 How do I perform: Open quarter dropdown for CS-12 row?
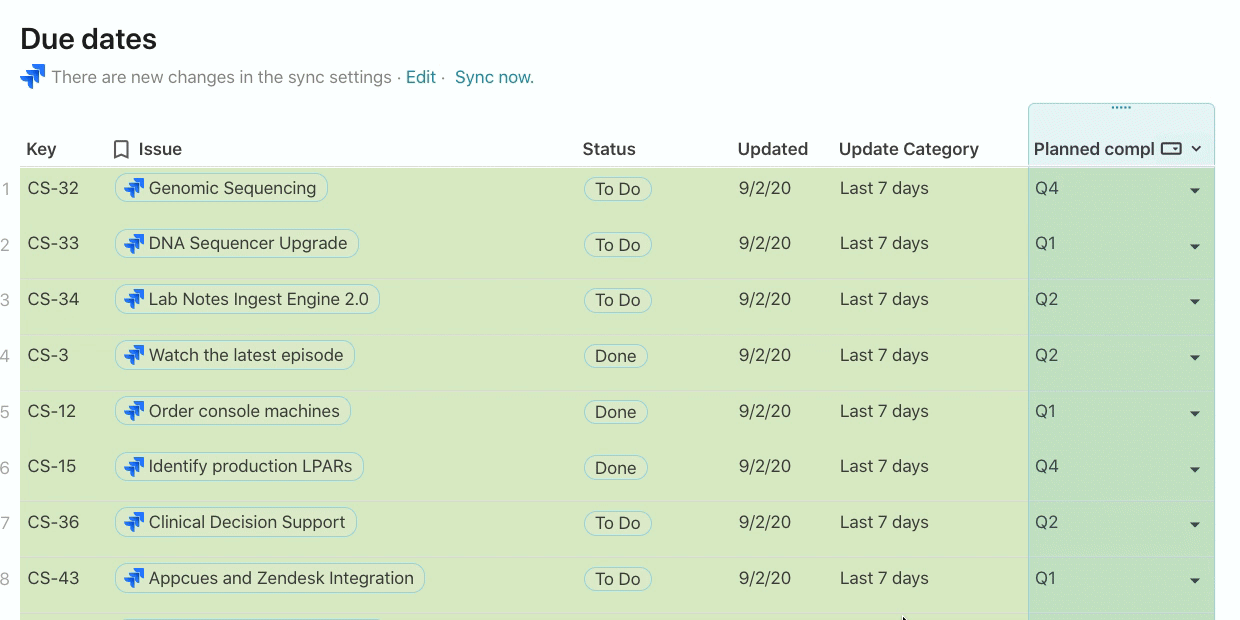tap(1195, 413)
